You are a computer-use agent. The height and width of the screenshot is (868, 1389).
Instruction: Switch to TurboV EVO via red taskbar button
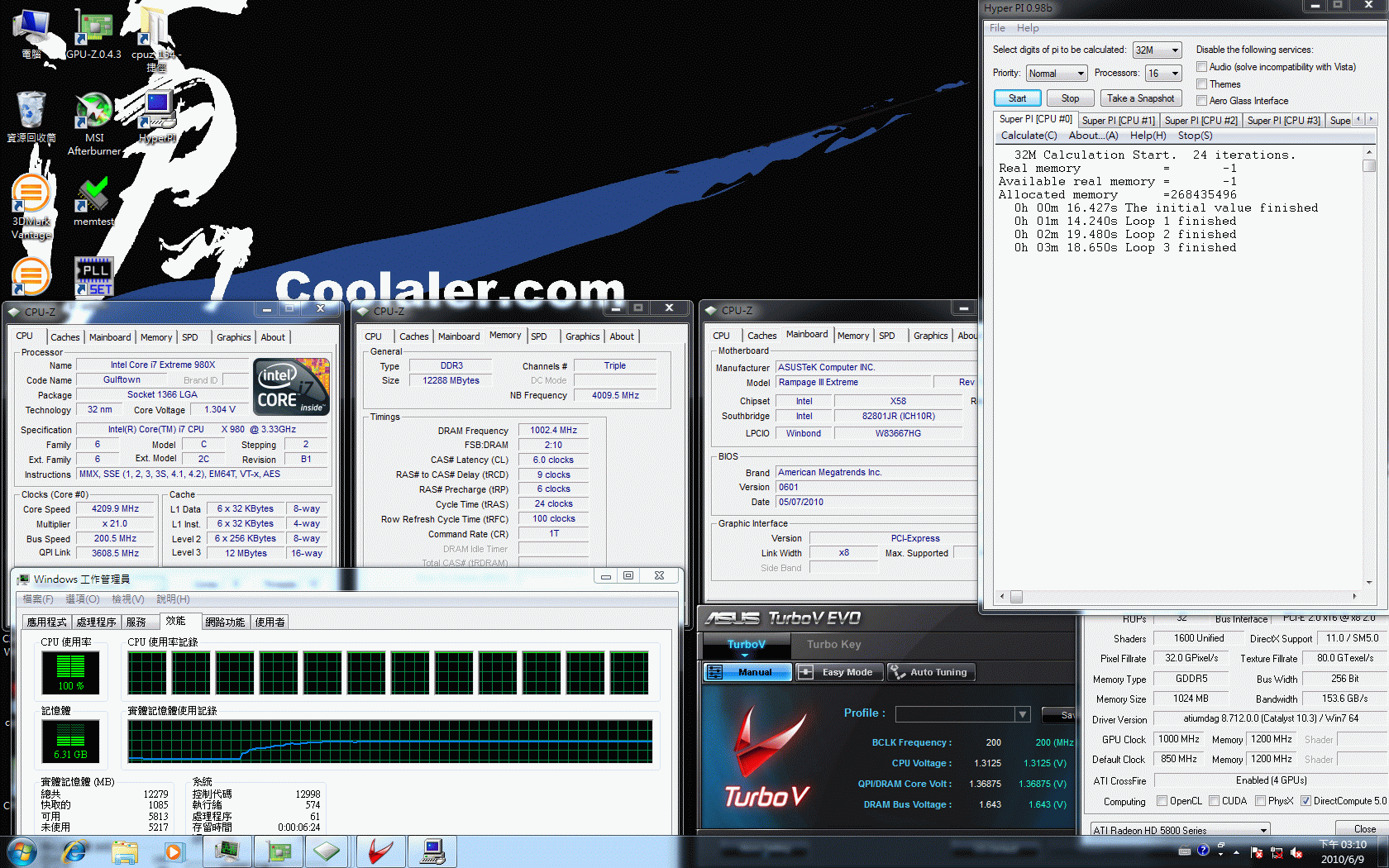click(x=380, y=851)
